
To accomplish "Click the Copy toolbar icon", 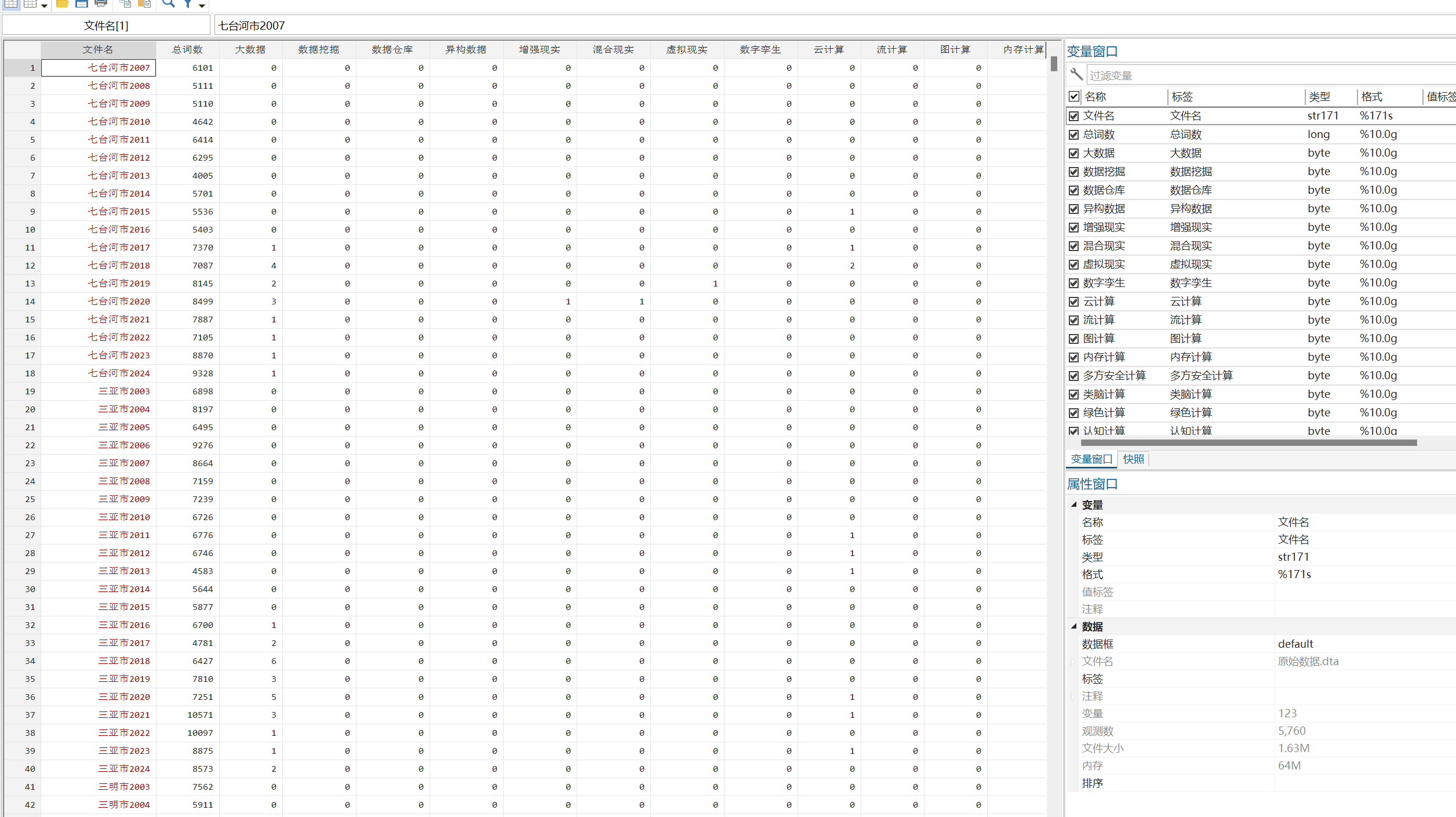I will (125, 3).
